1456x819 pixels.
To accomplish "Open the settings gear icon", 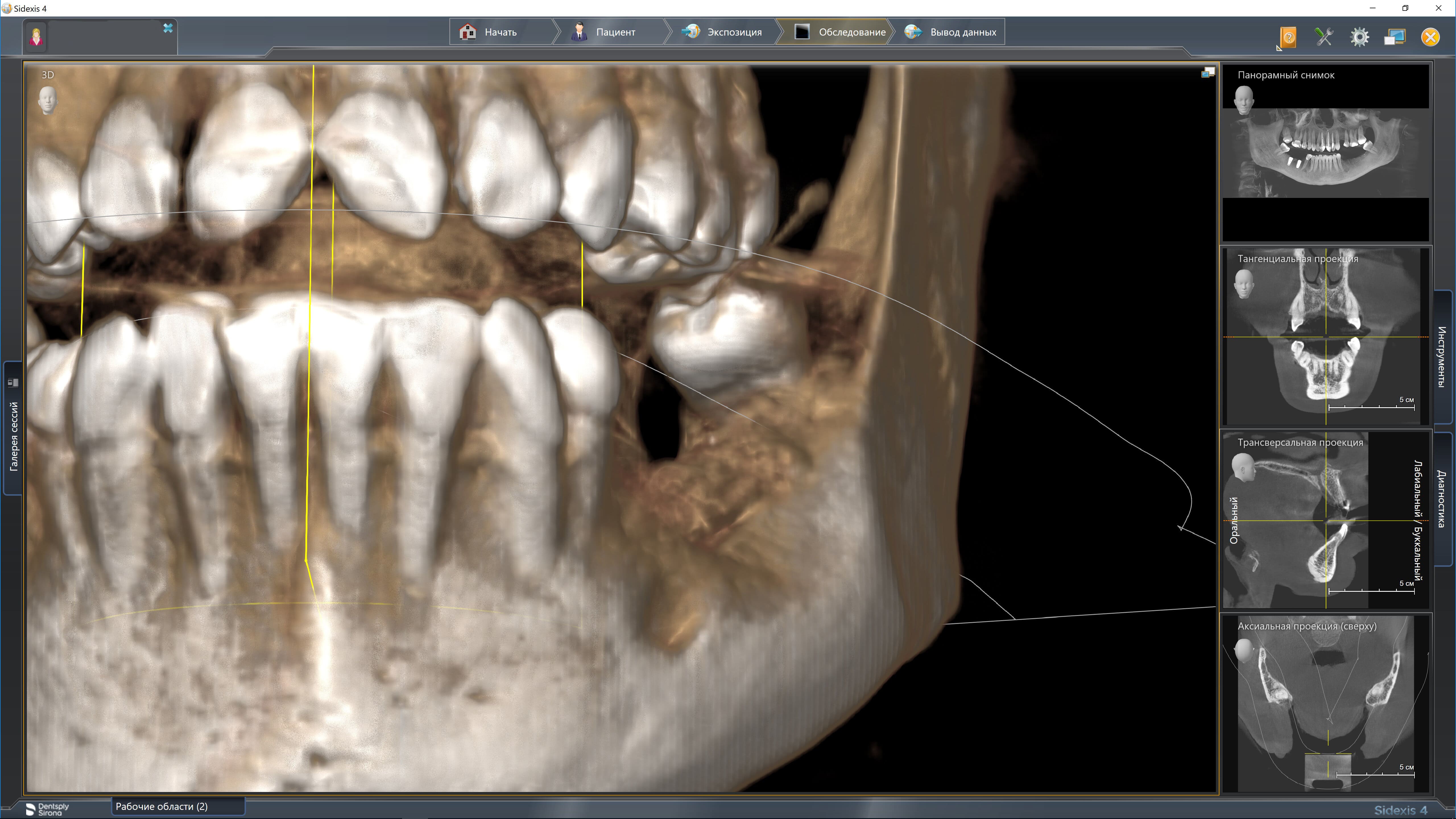I will tap(1359, 37).
